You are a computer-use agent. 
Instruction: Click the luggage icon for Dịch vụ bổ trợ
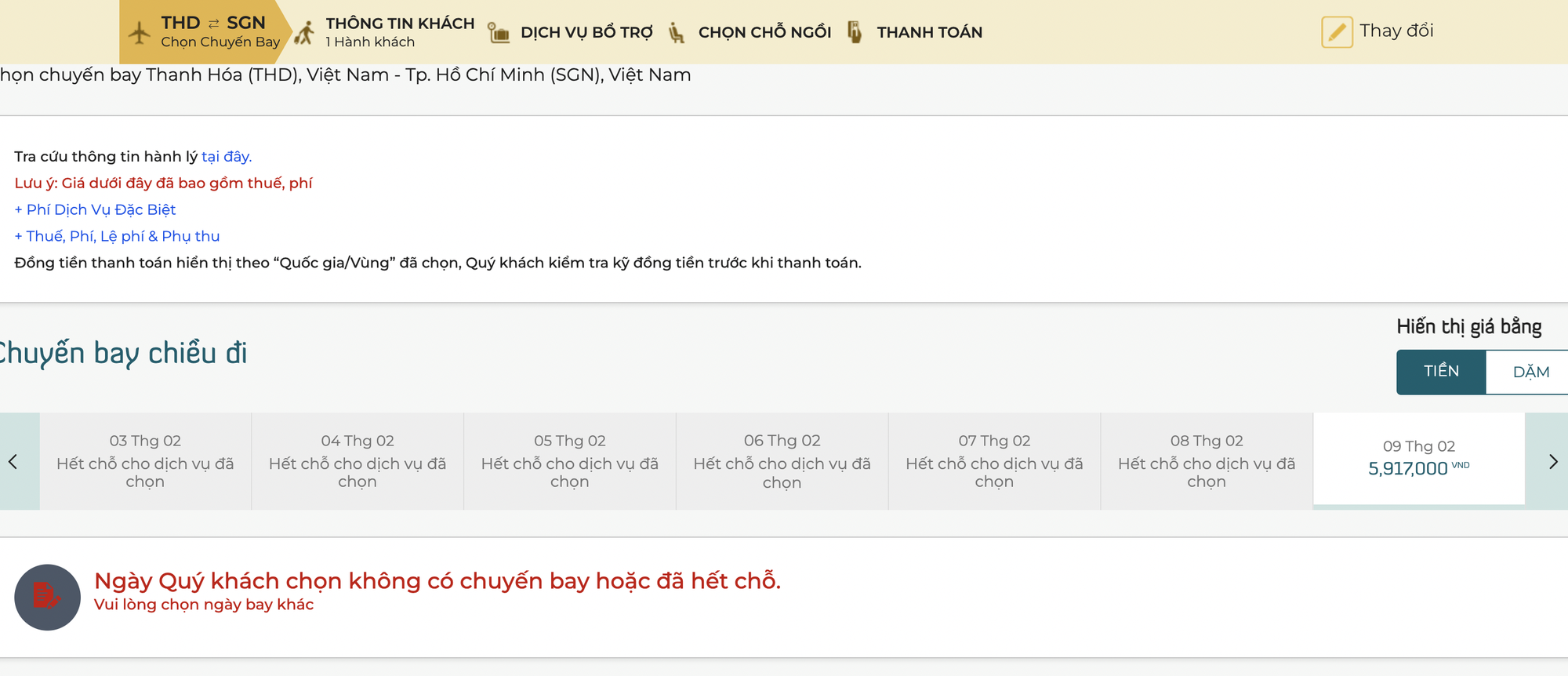[x=499, y=33]
